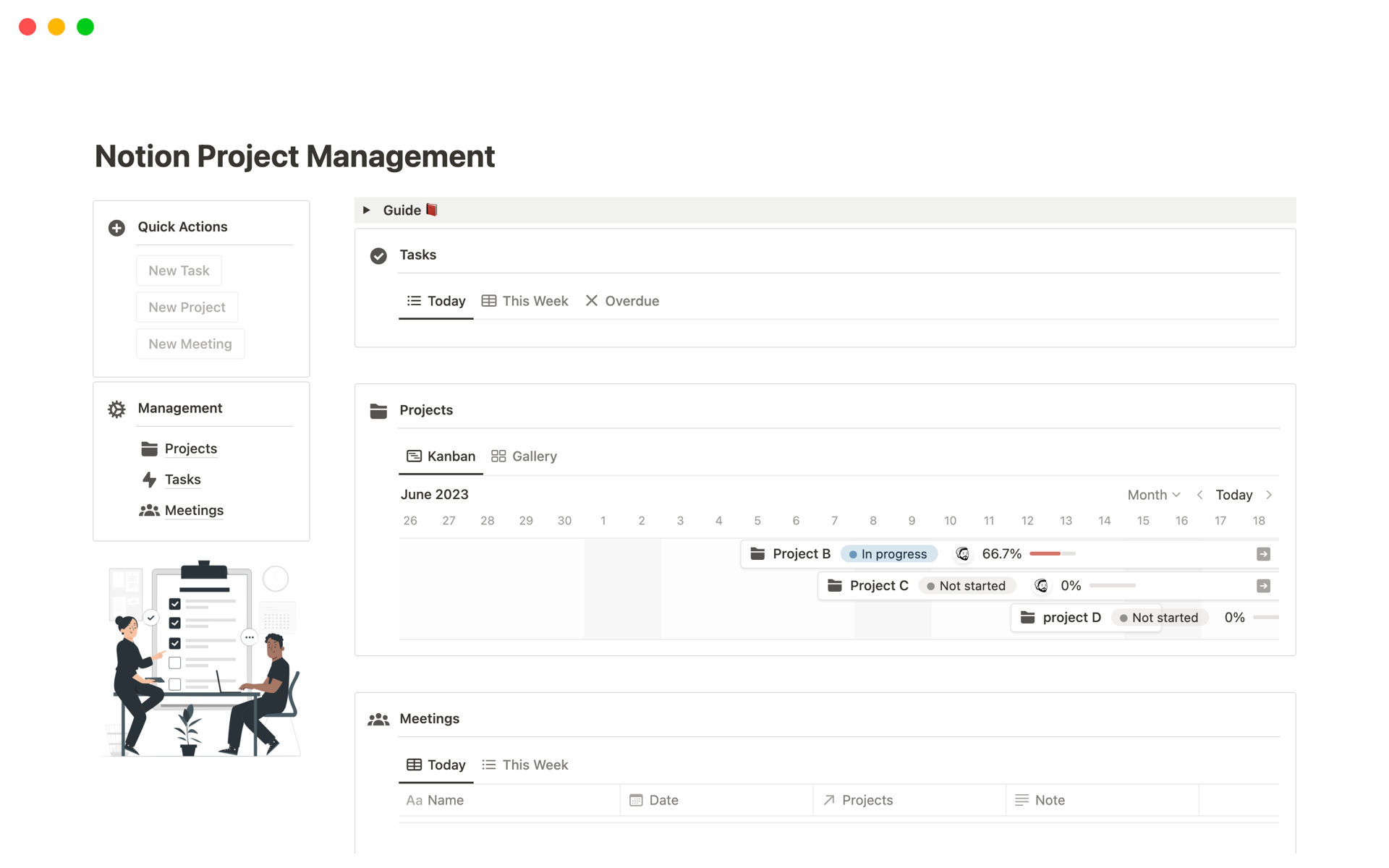The image size is (1389, 868).
Task: Click the Tasks checkmark circle icon
Action: click(x=378, y=256)
